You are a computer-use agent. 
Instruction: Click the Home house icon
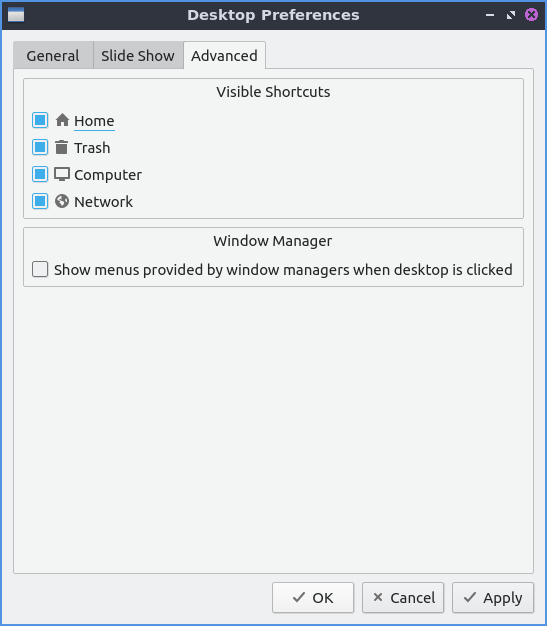click(62, 120)
